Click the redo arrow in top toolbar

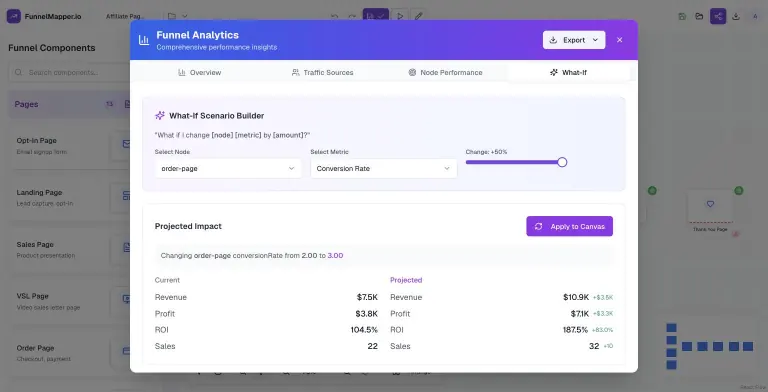coord(352,16)
